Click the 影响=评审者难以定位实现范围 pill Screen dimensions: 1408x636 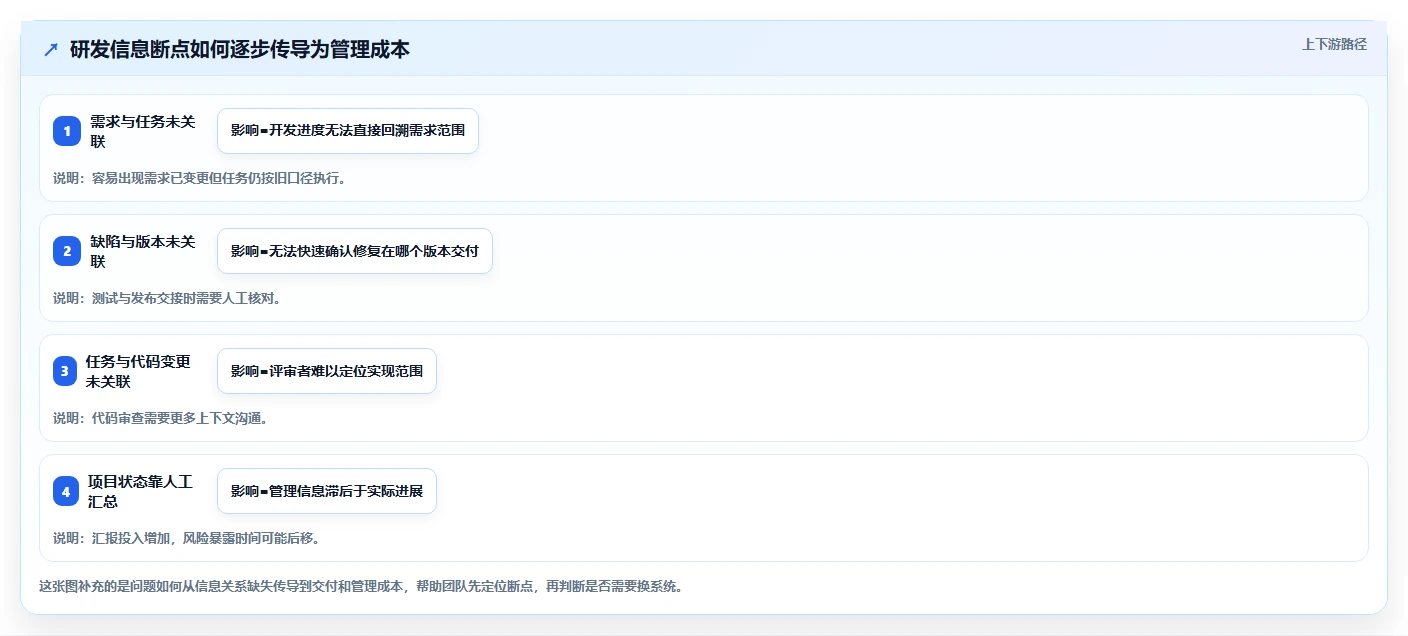[327, 371]
